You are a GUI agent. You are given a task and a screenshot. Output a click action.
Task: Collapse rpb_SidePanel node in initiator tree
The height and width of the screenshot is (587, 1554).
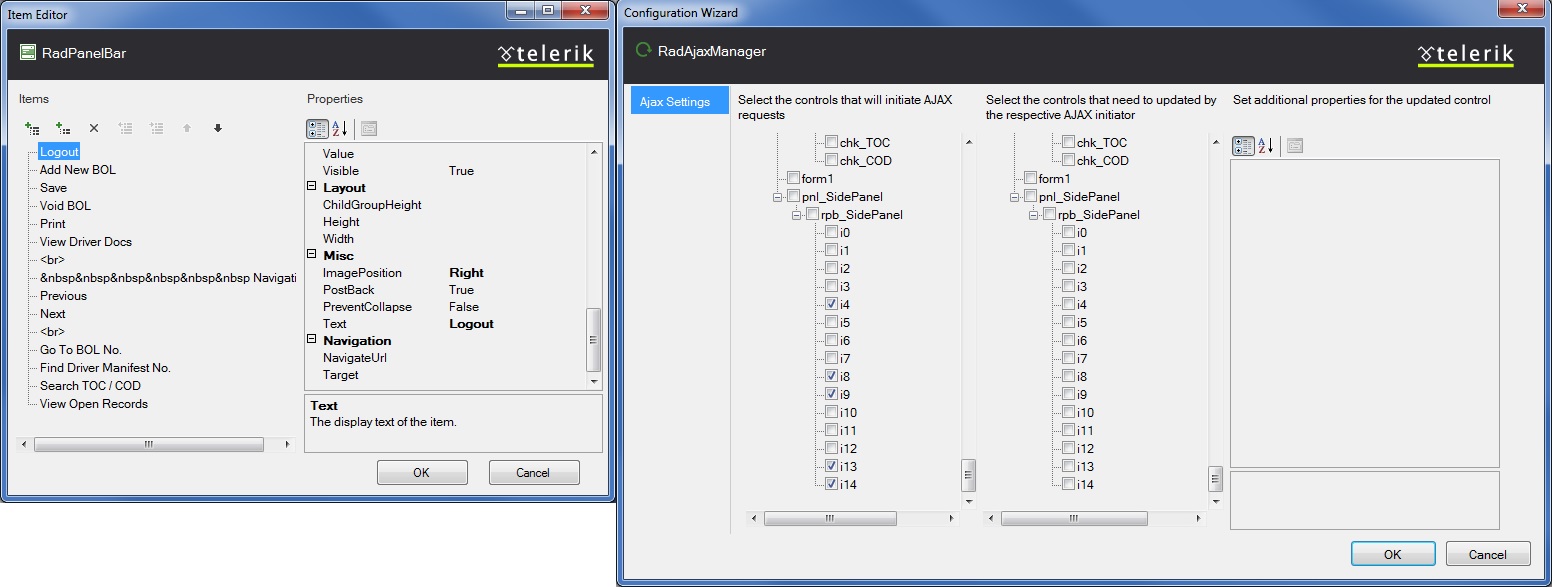click(x=798, y=215)
